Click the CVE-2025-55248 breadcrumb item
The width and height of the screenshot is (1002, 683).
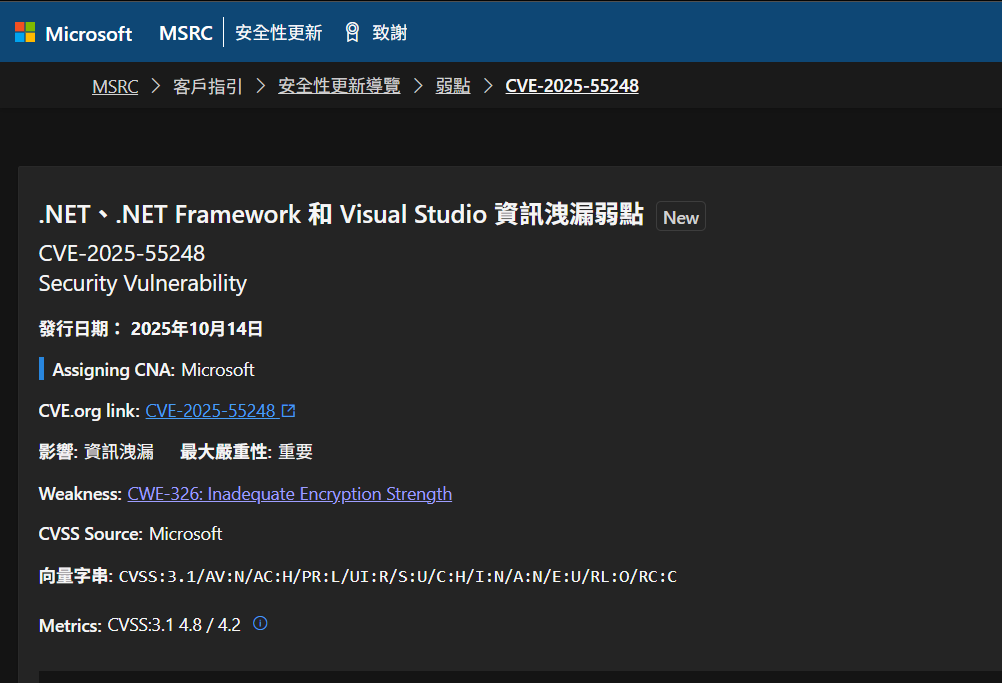[x=572, y=86]
